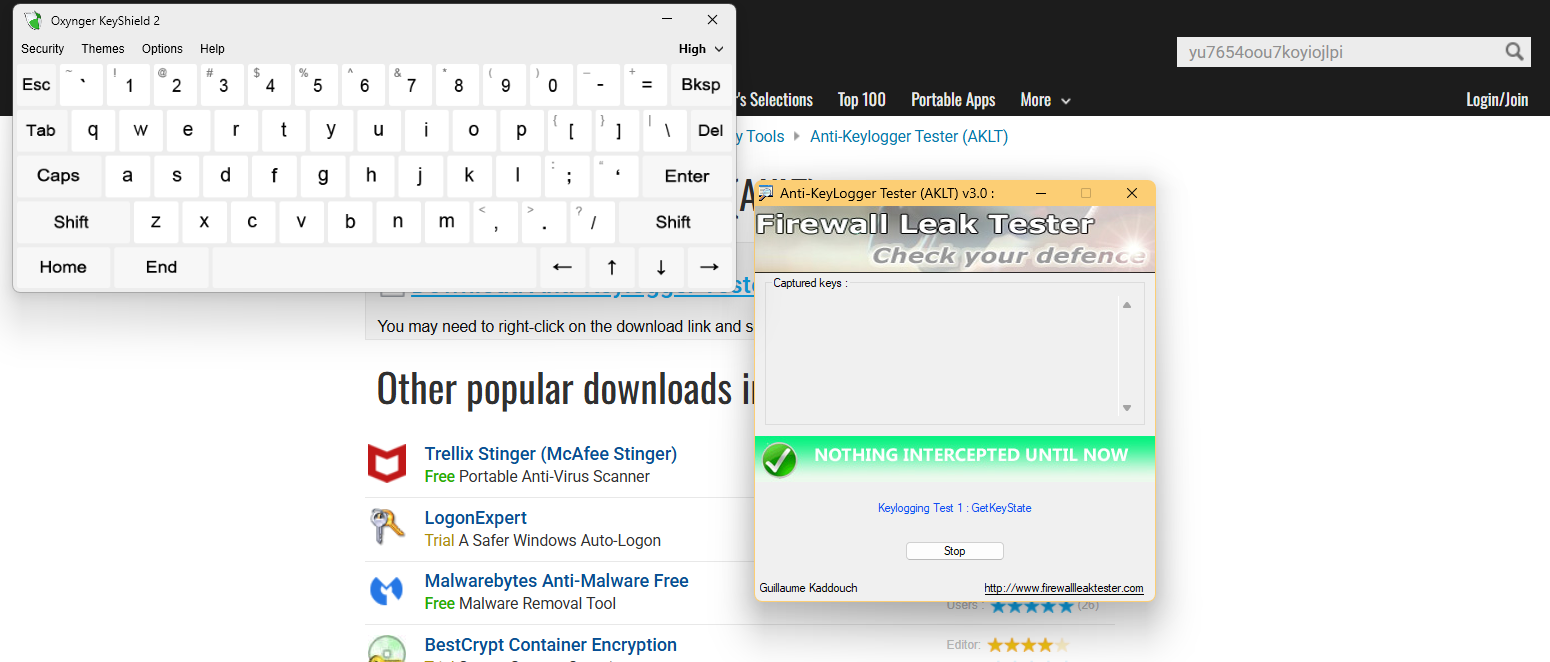1550x662 pixels.
Task: Click the 5 key on KeyShield
Action: tap(315, 85)
